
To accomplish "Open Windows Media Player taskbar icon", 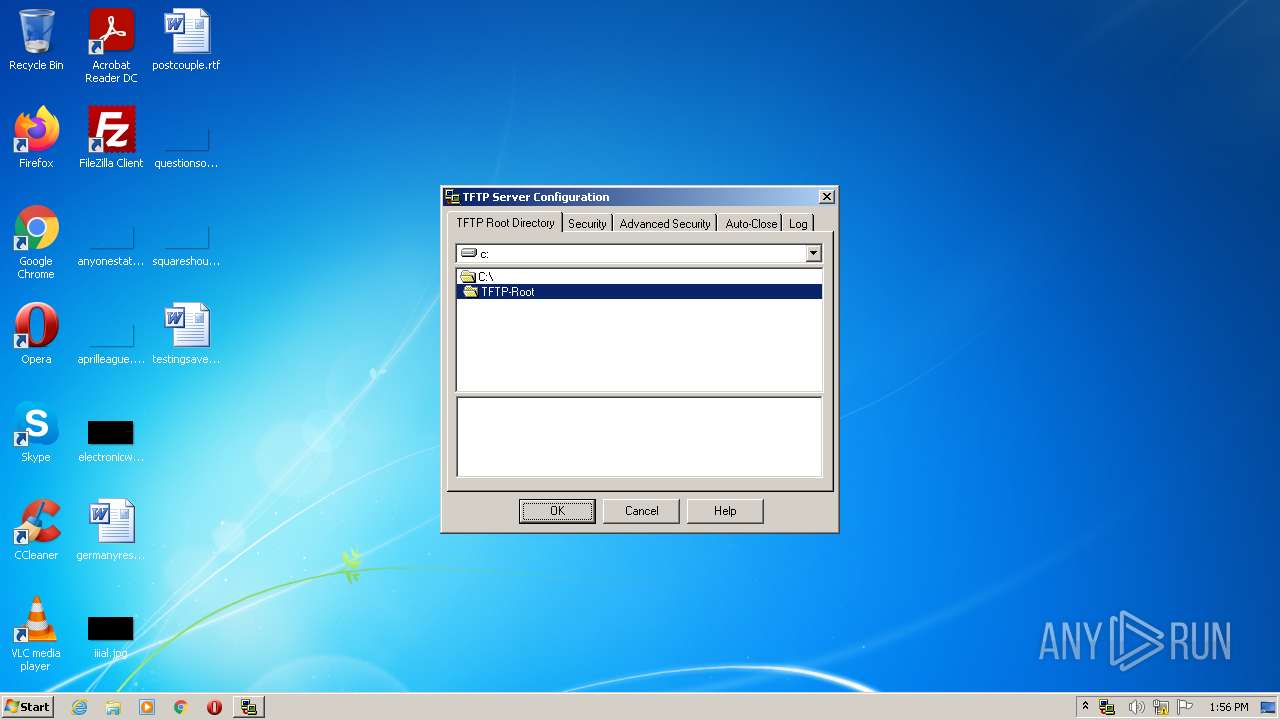I will 147,707.
